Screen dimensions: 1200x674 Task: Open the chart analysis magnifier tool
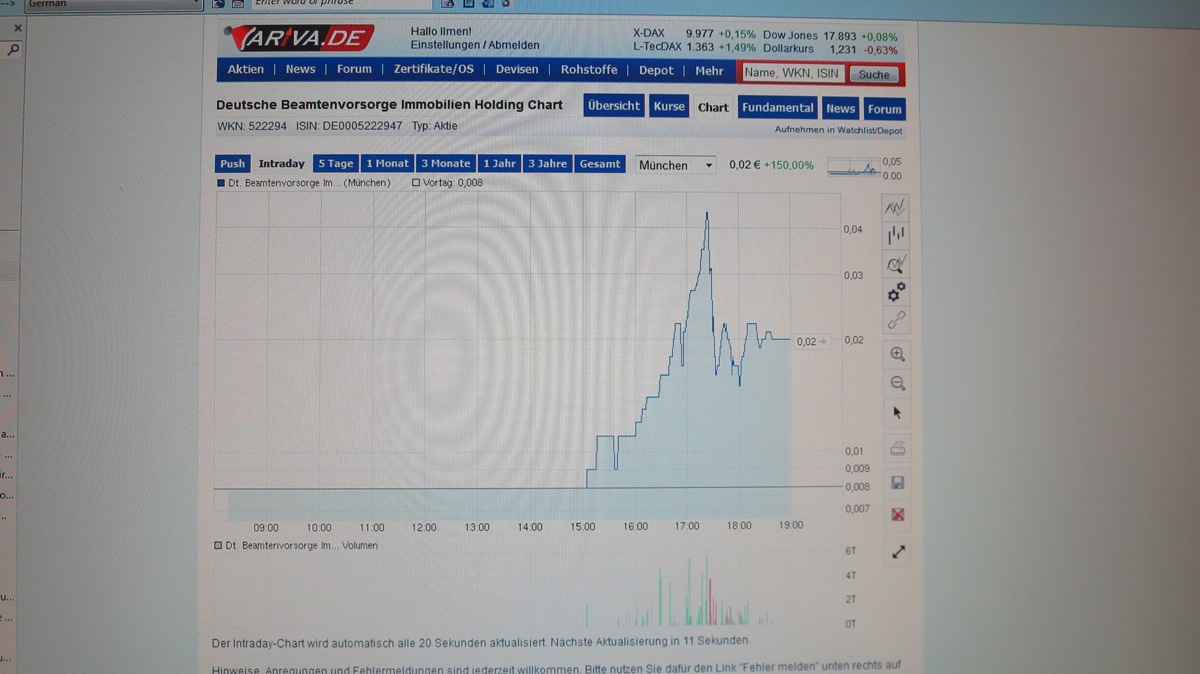(896, 264)
